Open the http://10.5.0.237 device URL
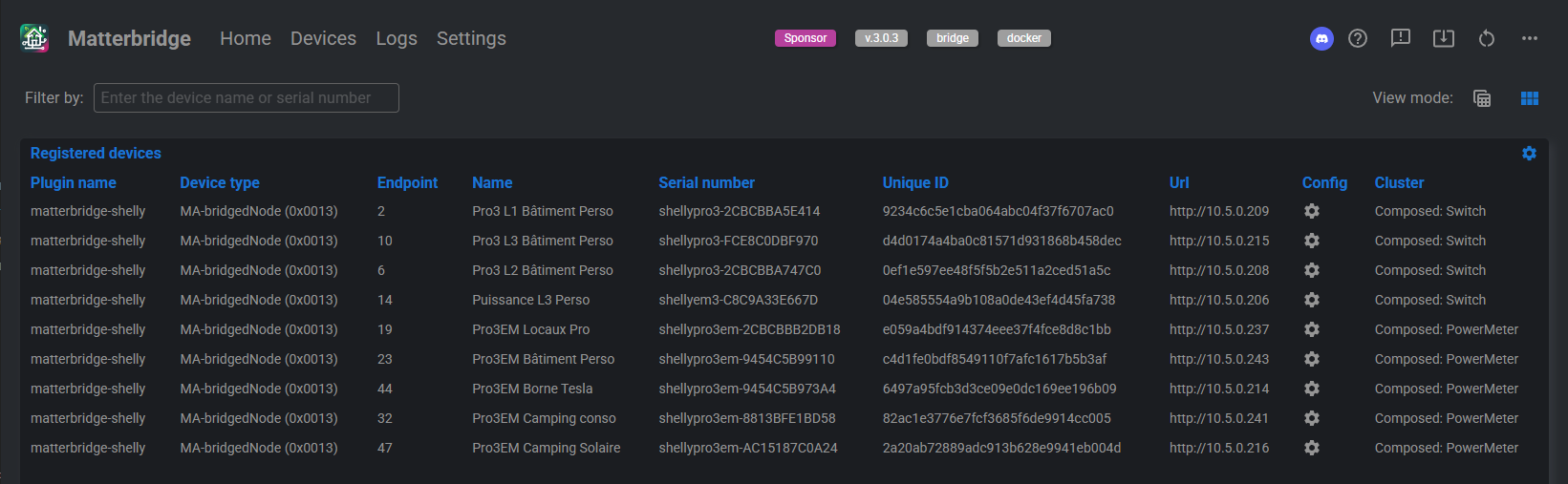Image resolution: width=1568 pixels, height=484 pixels. [1219, 329]
